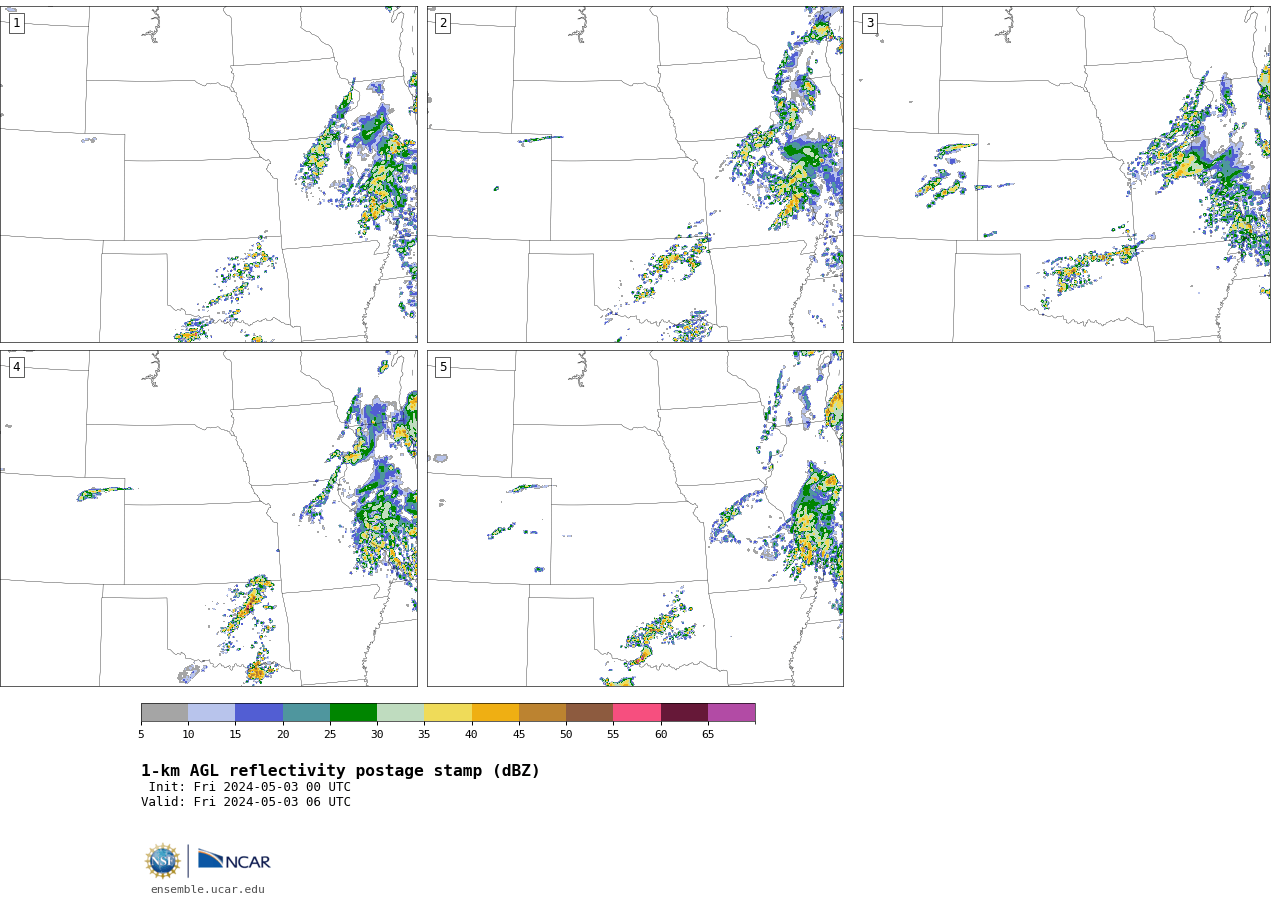This screenshot has height=901, width=1280.
Task: Open ensemble member 4 reflectivity map
Action: point(209,518)
